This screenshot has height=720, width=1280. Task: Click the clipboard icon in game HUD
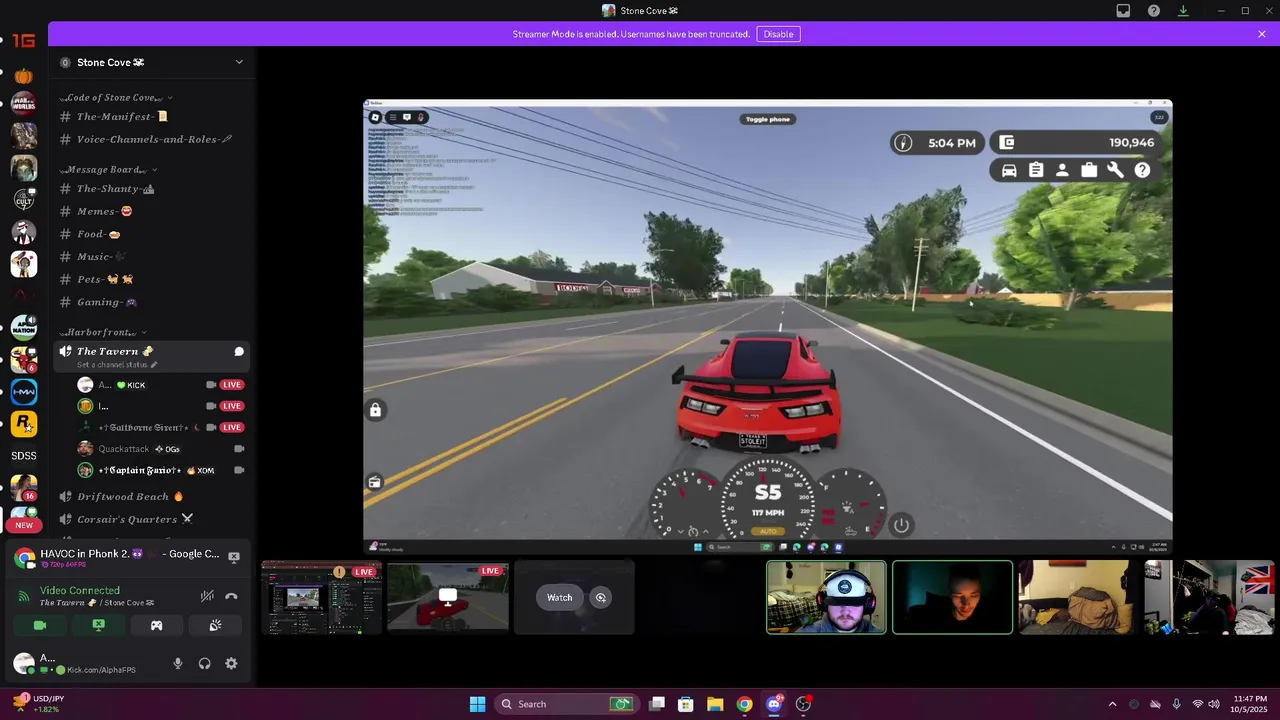tap(1036, 171)
